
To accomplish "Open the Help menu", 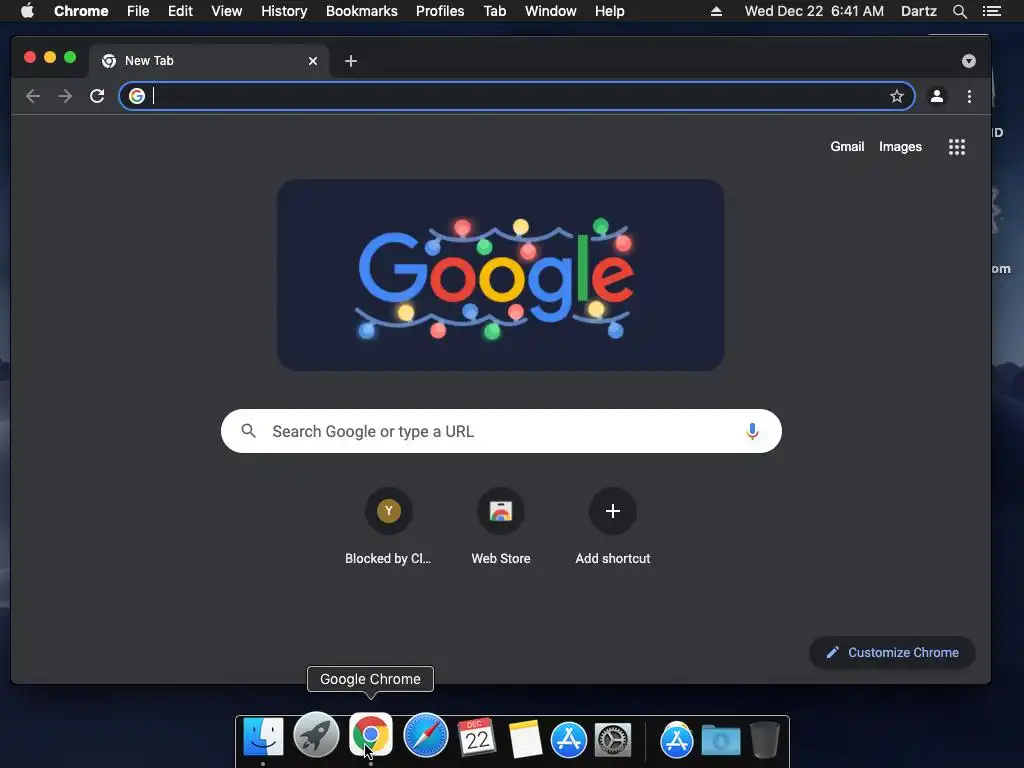I will (x=609, y=11).
